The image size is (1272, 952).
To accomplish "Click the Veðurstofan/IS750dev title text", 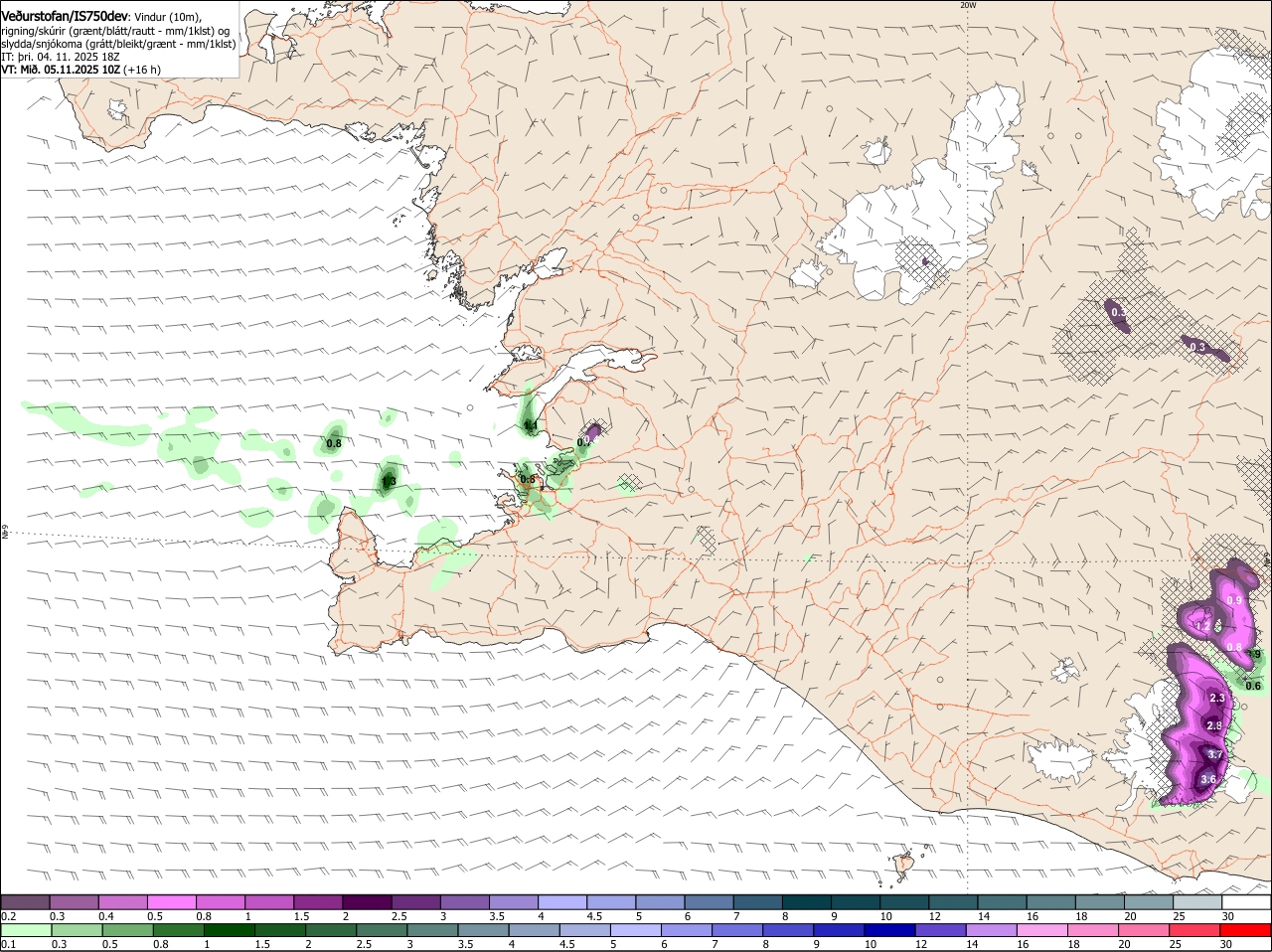I will pyautogui.click(x=65, y=16).
